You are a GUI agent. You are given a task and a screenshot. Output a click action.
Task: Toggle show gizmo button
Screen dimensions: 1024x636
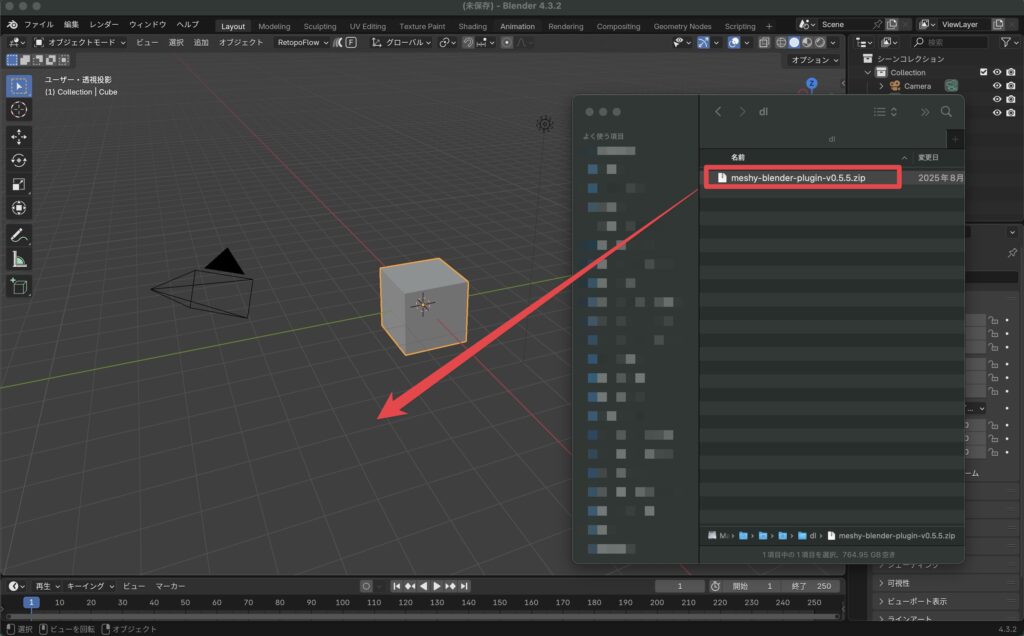(703, 42)
